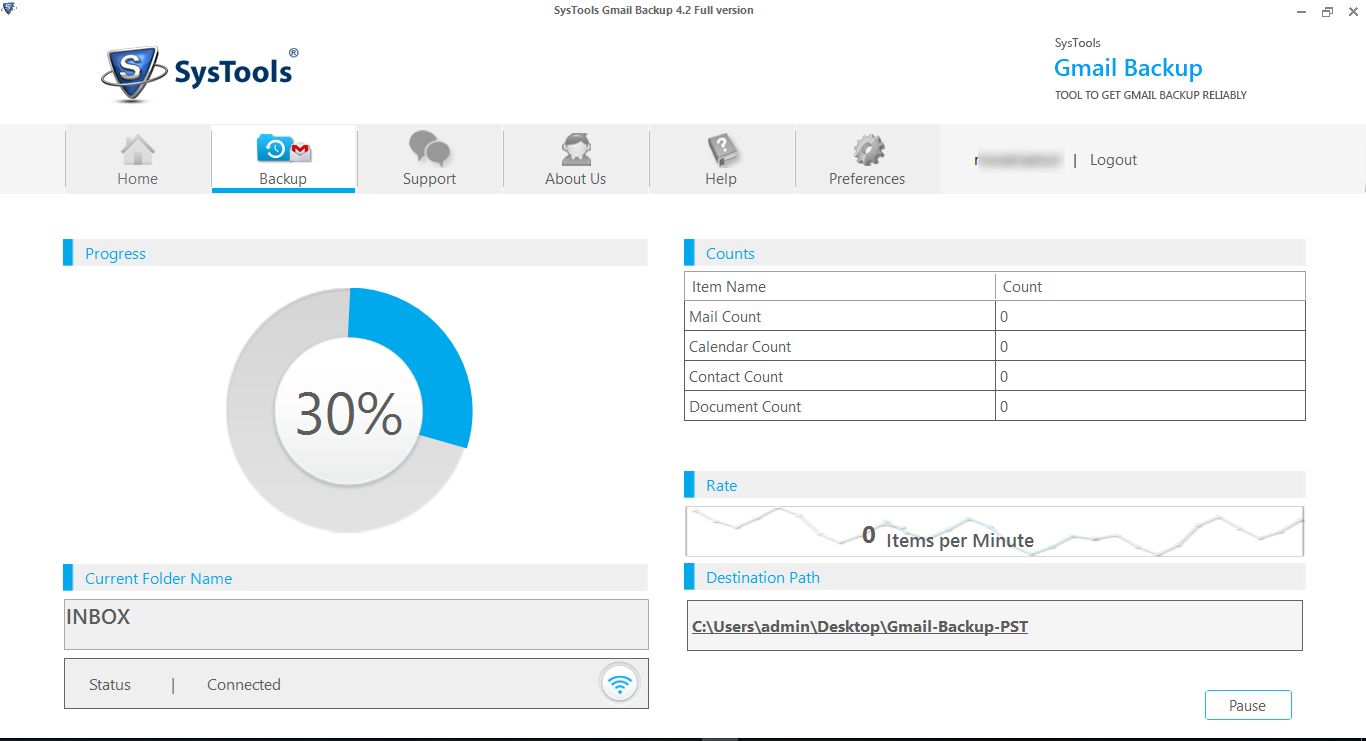The height and width of the screenshot is (741, 1366).
Task: Click the 30% progress ring
Action: pos(349,411)
